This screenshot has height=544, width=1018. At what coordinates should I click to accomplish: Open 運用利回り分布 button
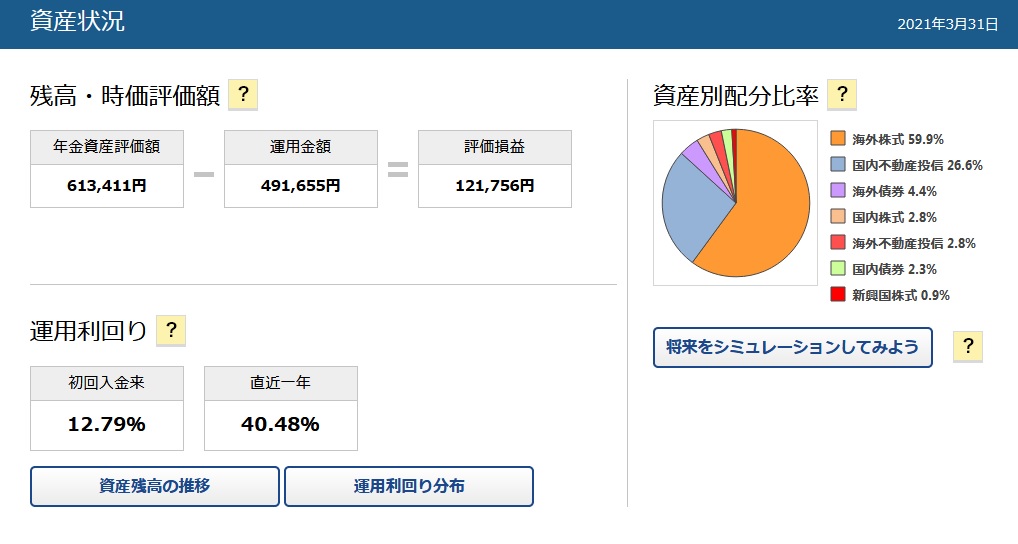[x=409, y=486]
